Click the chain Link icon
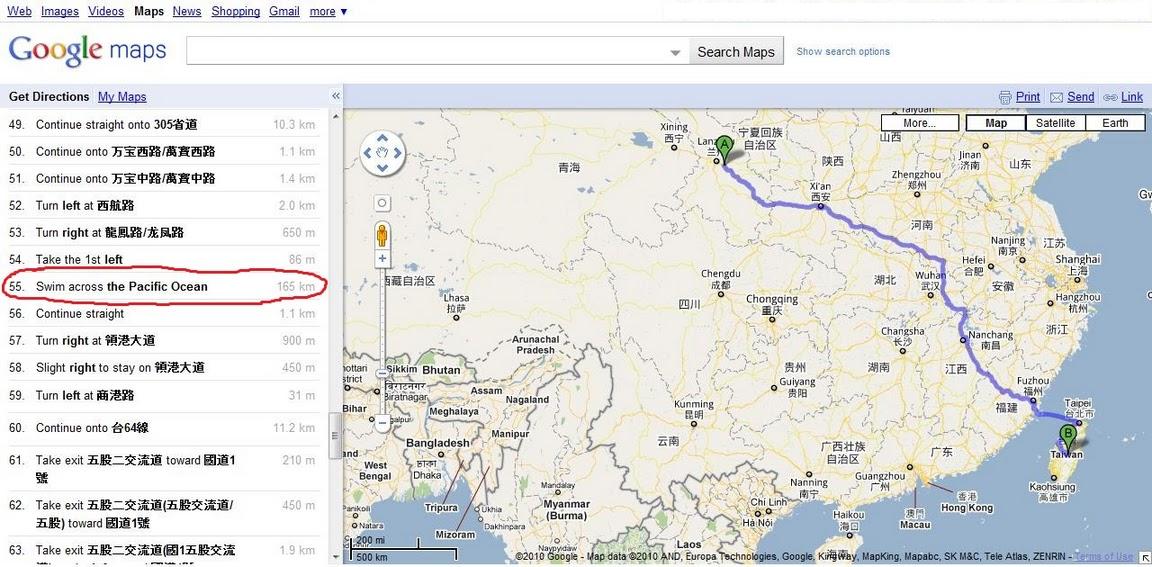1152x567 pixels. [1110, 97]
